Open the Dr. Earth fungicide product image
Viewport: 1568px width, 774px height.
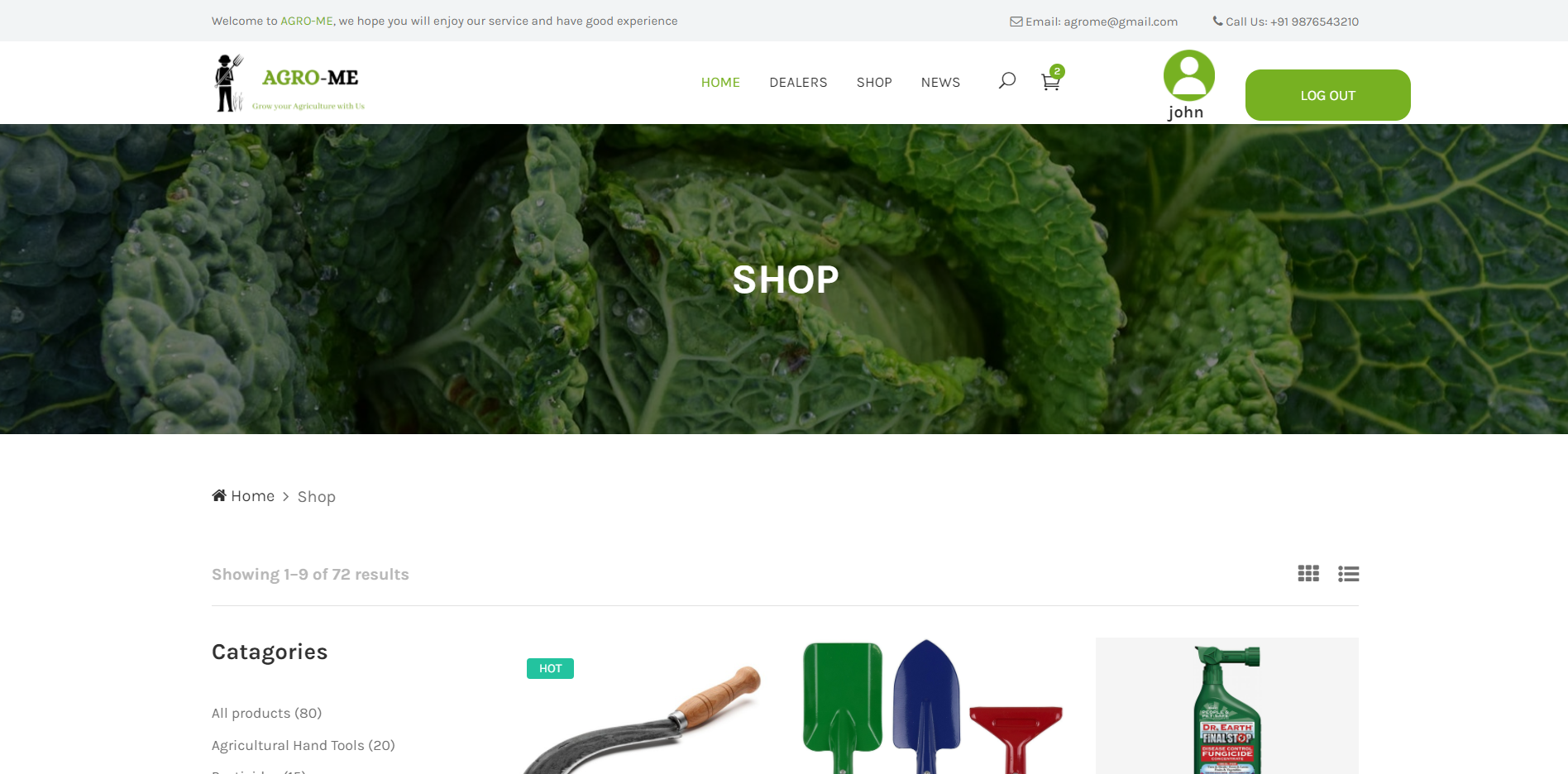coord(1227,706)
